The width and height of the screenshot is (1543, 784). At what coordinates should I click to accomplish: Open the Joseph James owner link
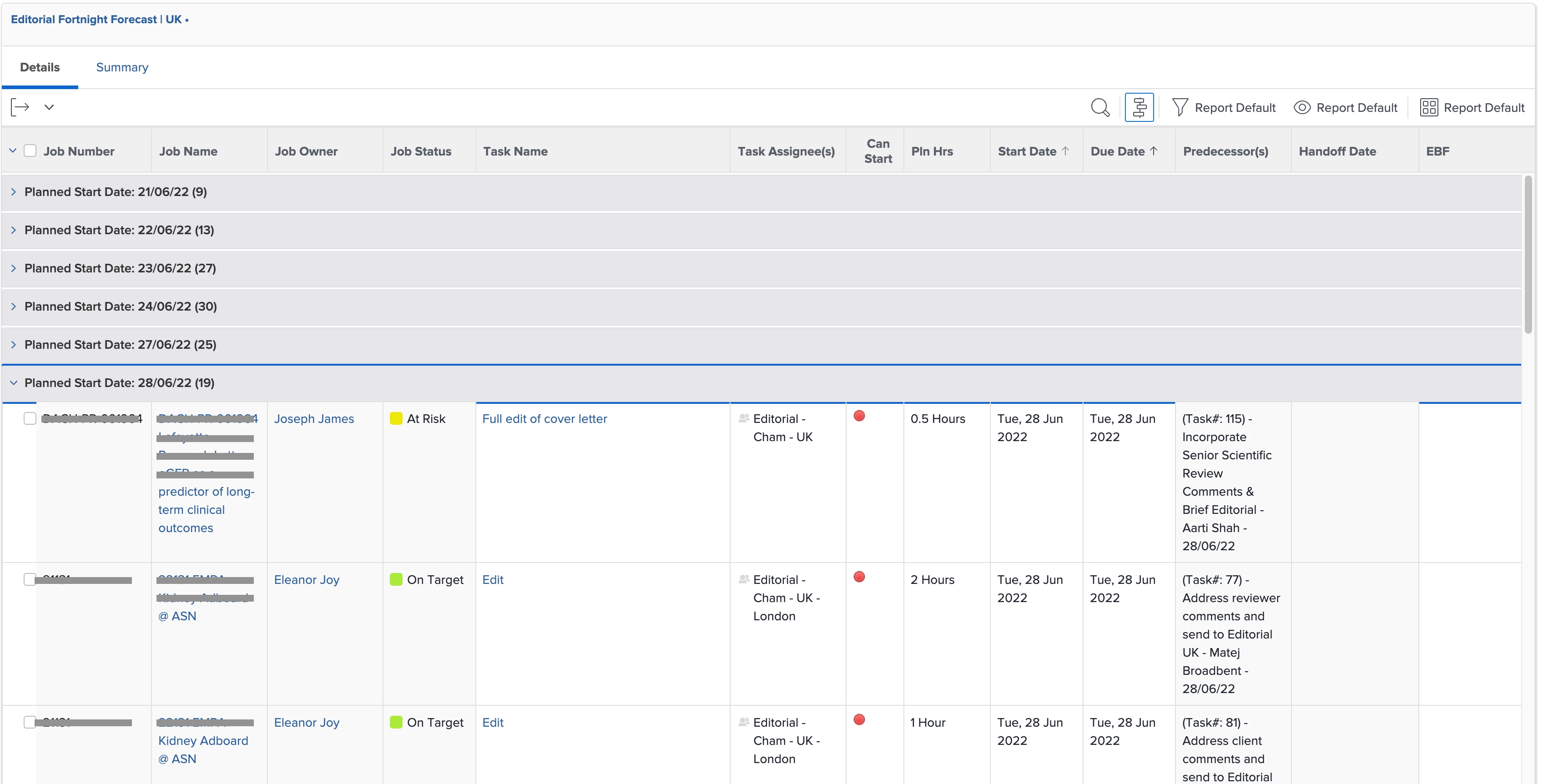[314, 419]
